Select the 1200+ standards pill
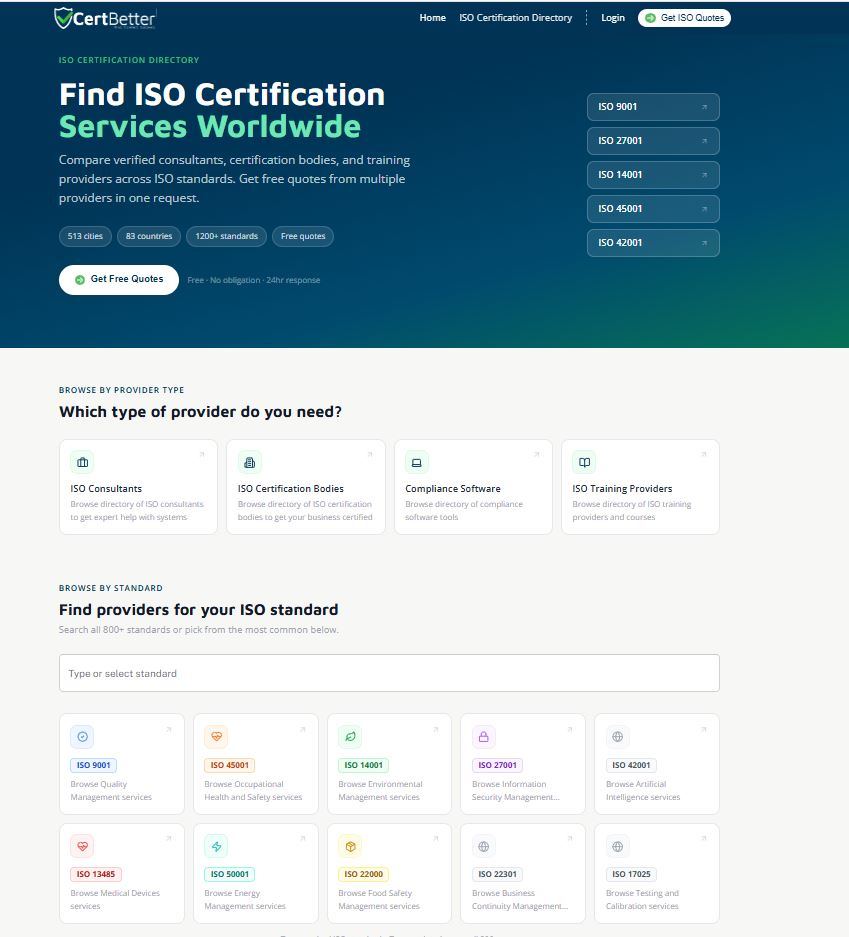This screenshot has height=937, width=849. click(226, 236)
